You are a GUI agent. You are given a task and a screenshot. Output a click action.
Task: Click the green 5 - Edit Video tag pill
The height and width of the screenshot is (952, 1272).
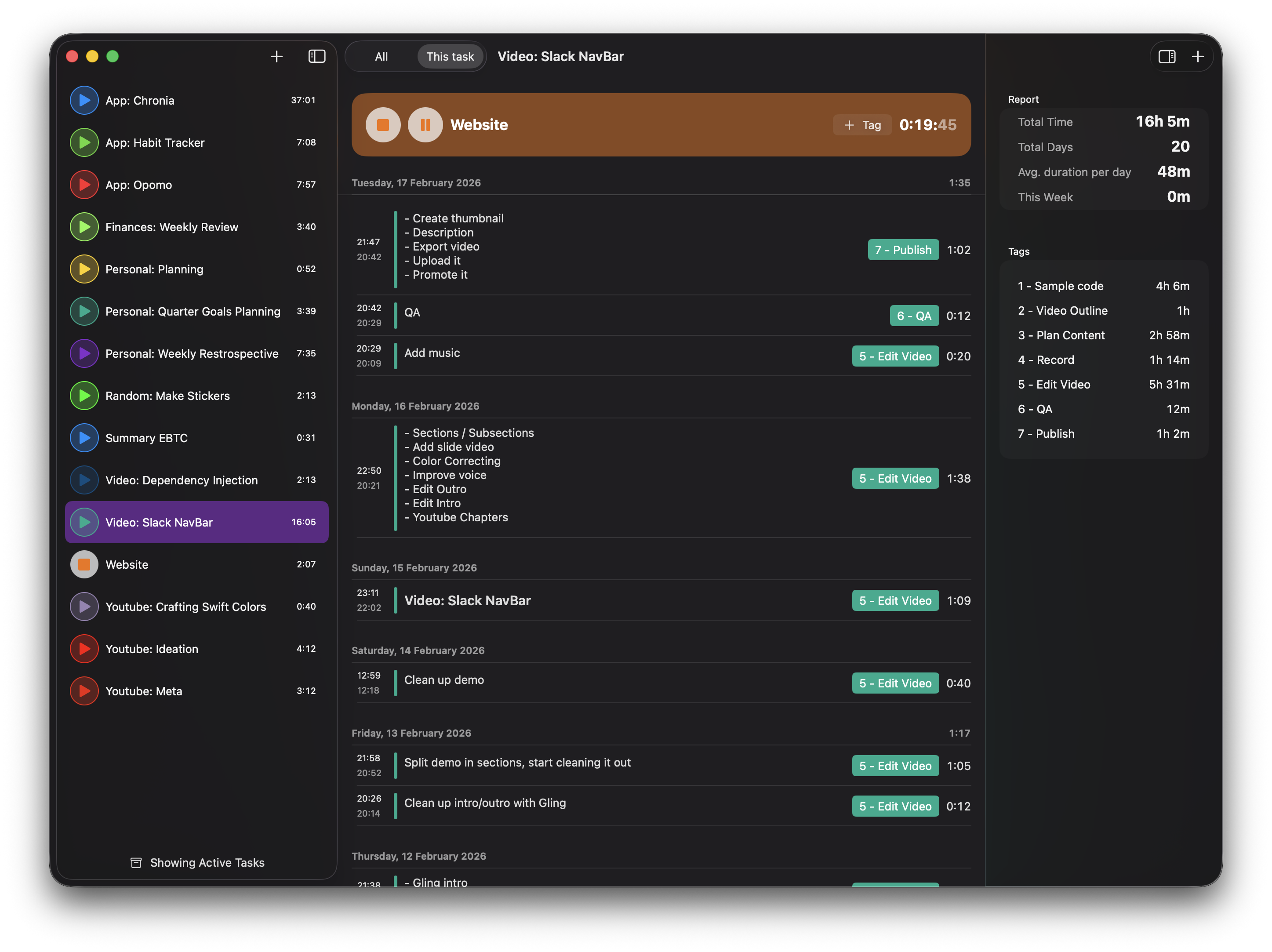click(x=895, y=356)
